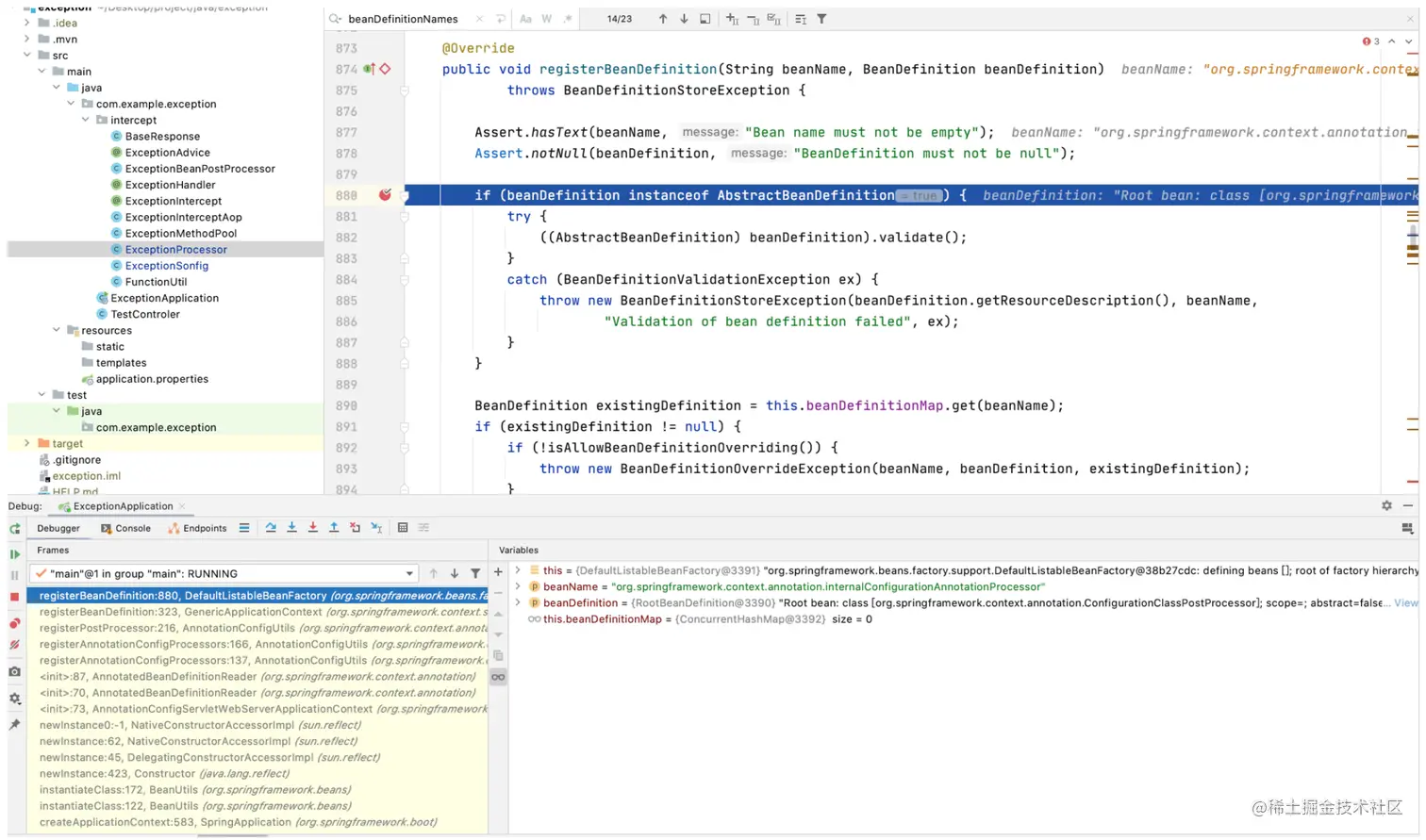Click Mute Breakpoints icon in debug sidebar
Image resolution: width=1426 pixels, height=840 pixels.
[14, 646]
